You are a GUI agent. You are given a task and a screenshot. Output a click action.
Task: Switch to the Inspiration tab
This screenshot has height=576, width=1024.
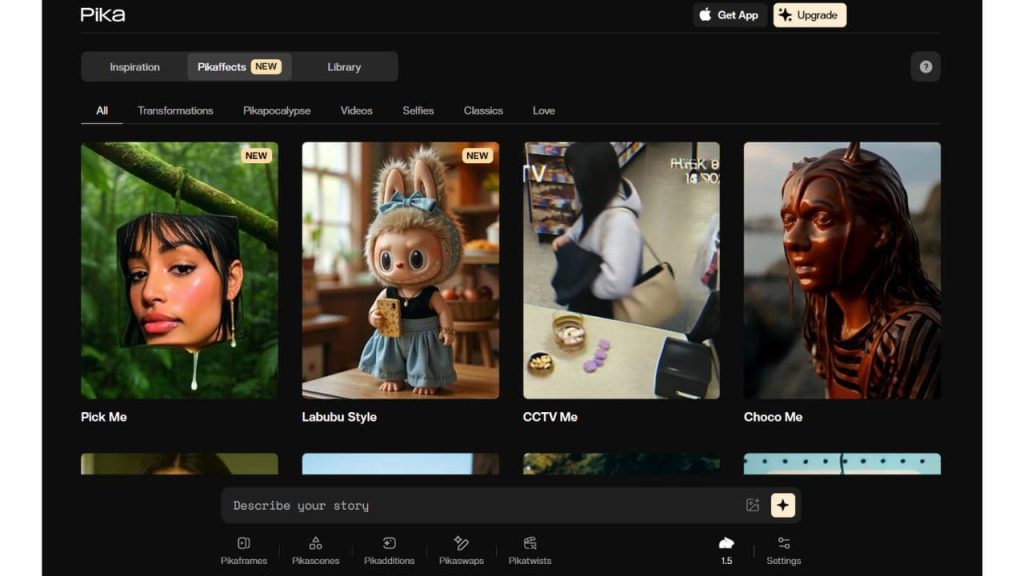(135, 67)
